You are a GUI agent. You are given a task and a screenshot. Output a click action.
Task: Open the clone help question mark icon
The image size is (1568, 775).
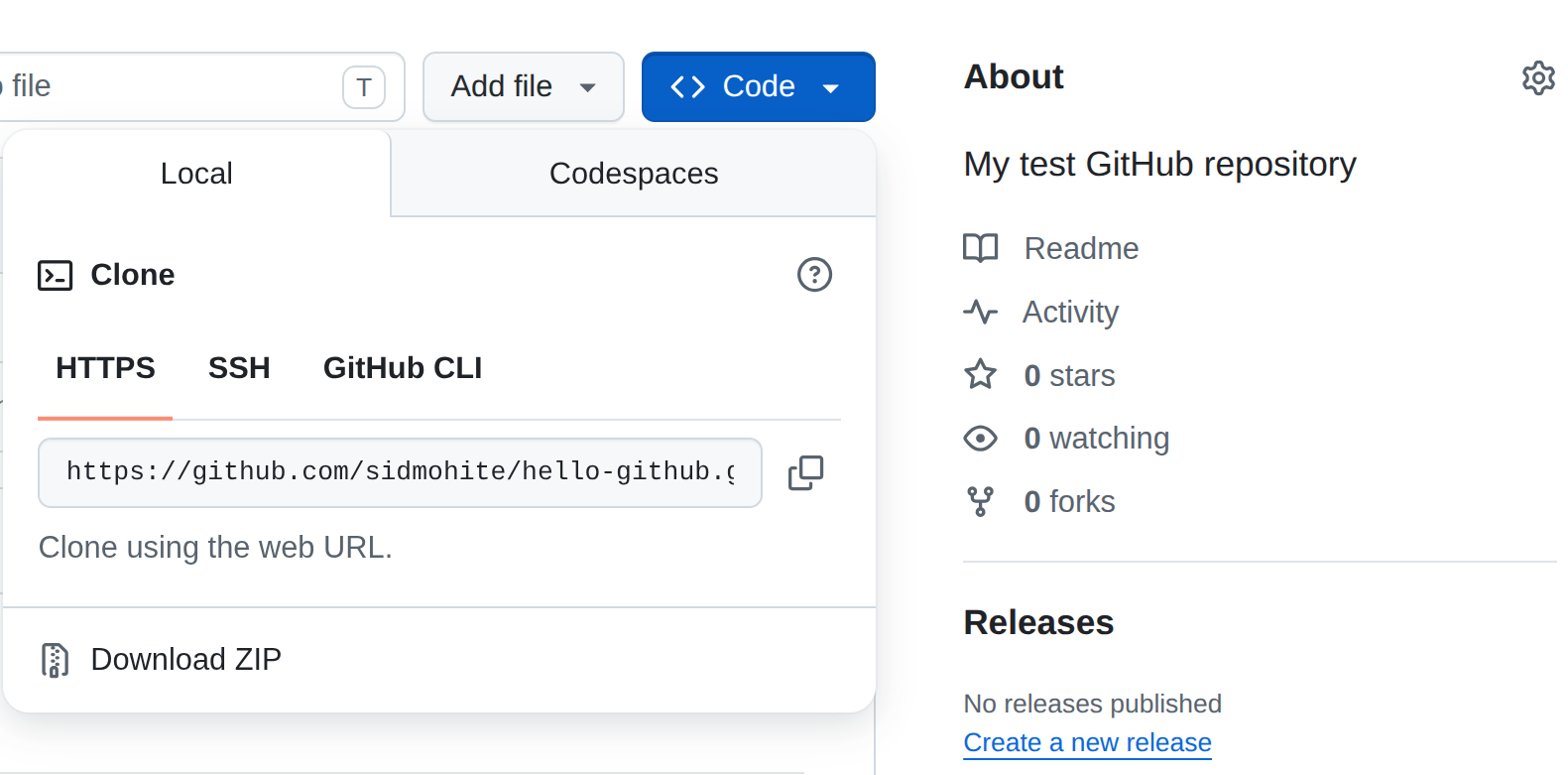[814, 275]
